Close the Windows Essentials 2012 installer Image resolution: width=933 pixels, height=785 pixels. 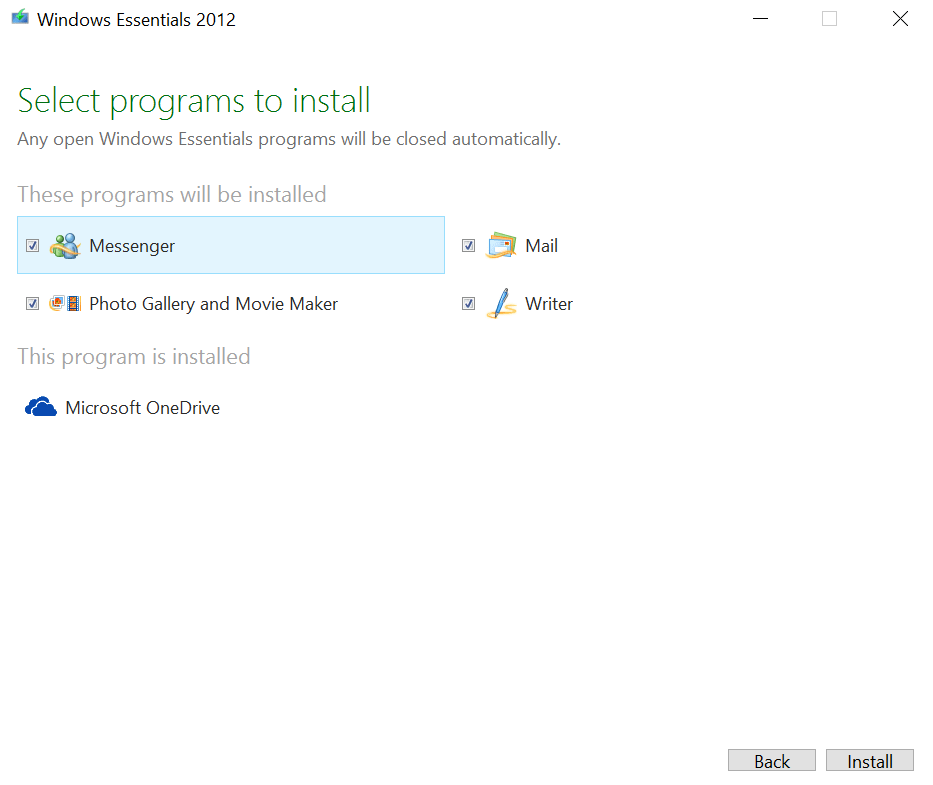pos(900,19)
